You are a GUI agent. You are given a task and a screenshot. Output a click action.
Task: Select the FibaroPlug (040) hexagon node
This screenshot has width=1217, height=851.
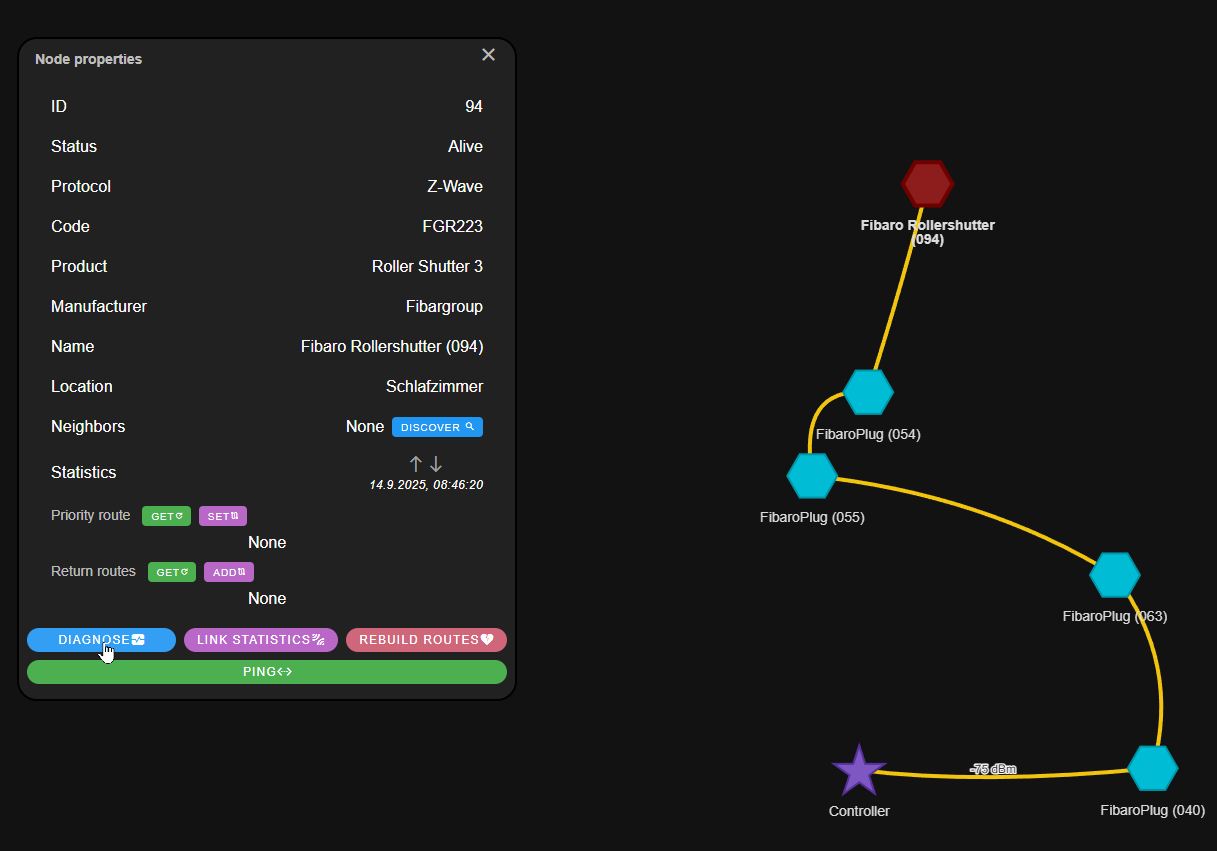click(x=1152, y=768)
